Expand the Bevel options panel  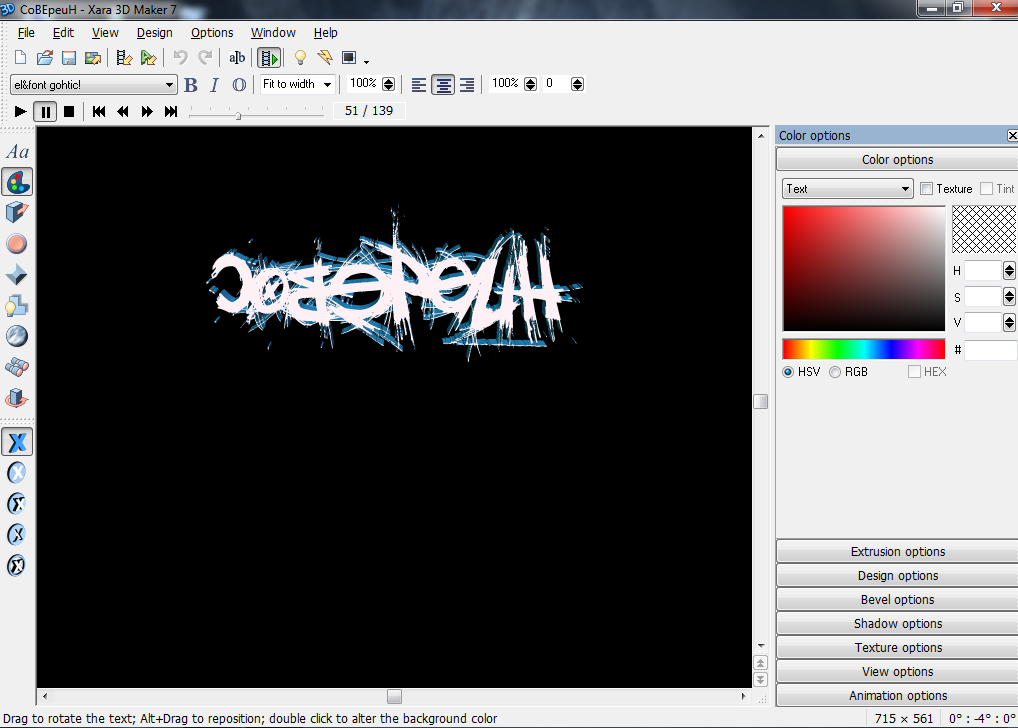tap(897, 600)
